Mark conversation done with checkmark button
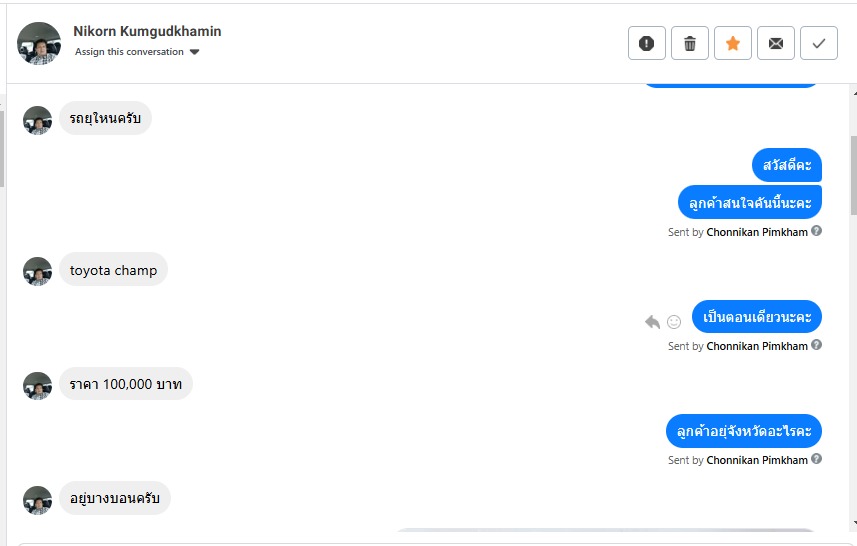This screenshot has height=546, width=857. [819, 43]
